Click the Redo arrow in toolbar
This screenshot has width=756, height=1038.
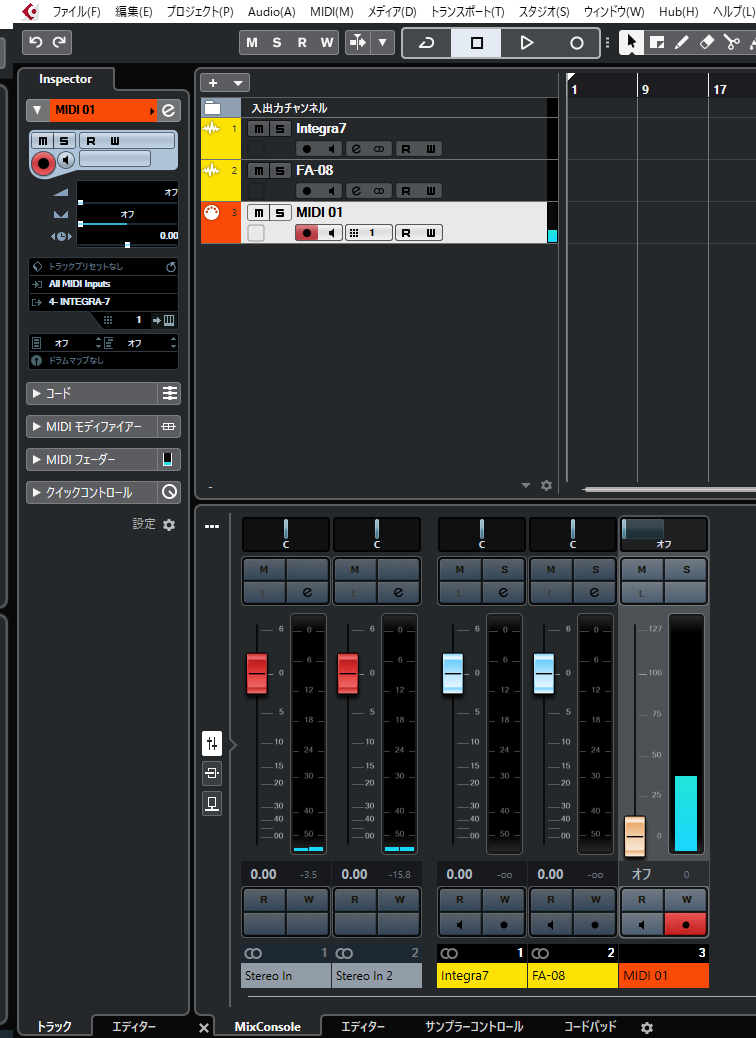[60, 42]
